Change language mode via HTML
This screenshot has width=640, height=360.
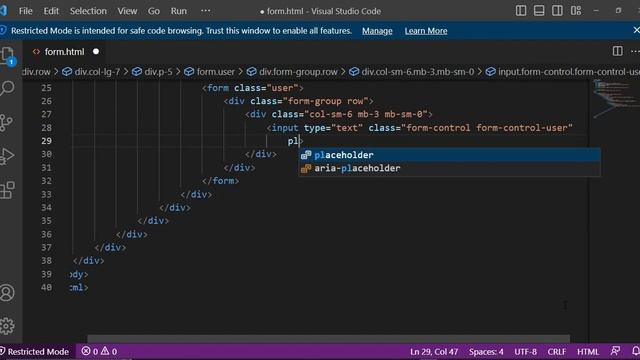[588, 352]
